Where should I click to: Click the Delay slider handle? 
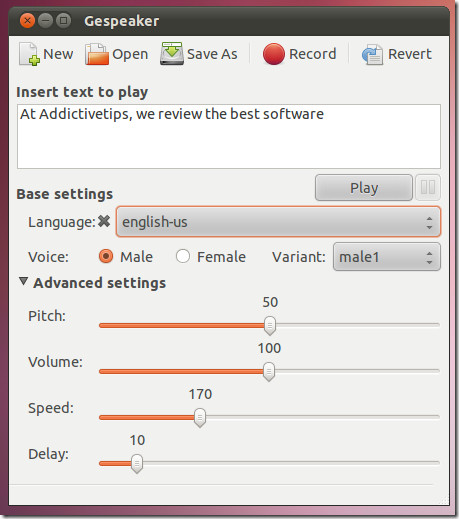[137, 463]
